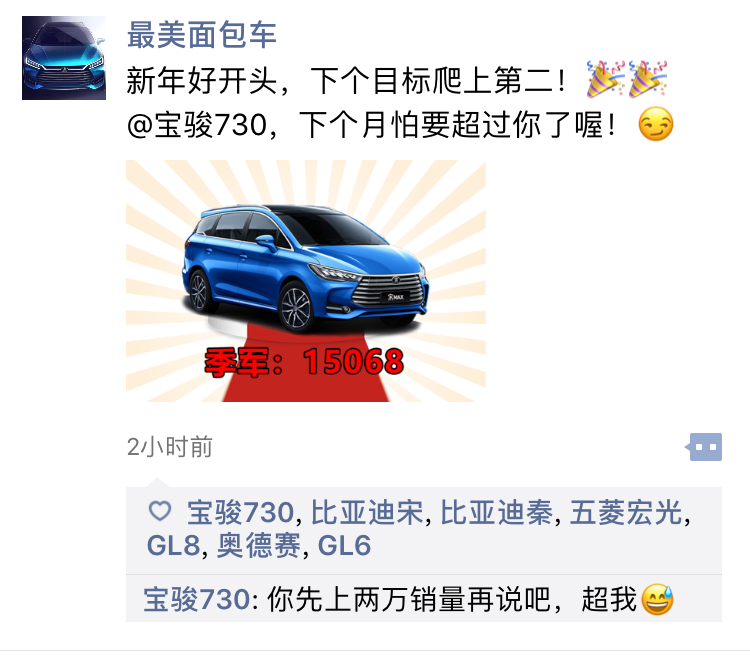Open commenter 宝骏730's name in comment
The image size is (750, 671).
click(197, 599)
